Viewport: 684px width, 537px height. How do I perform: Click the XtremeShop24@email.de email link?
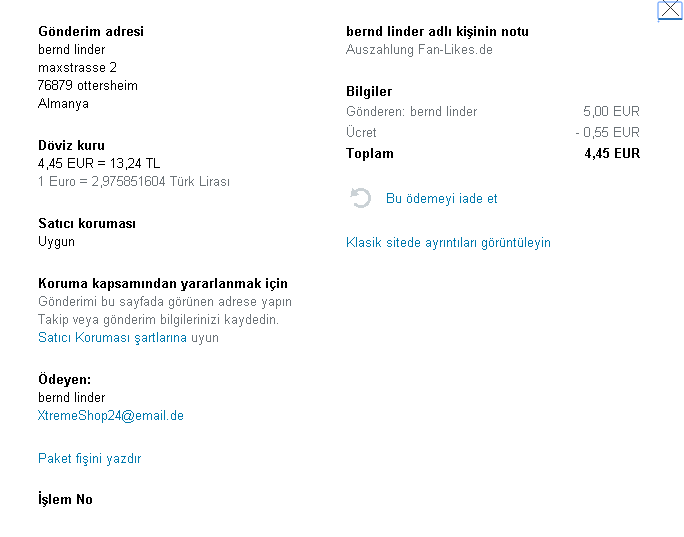[x=111, y=416]
